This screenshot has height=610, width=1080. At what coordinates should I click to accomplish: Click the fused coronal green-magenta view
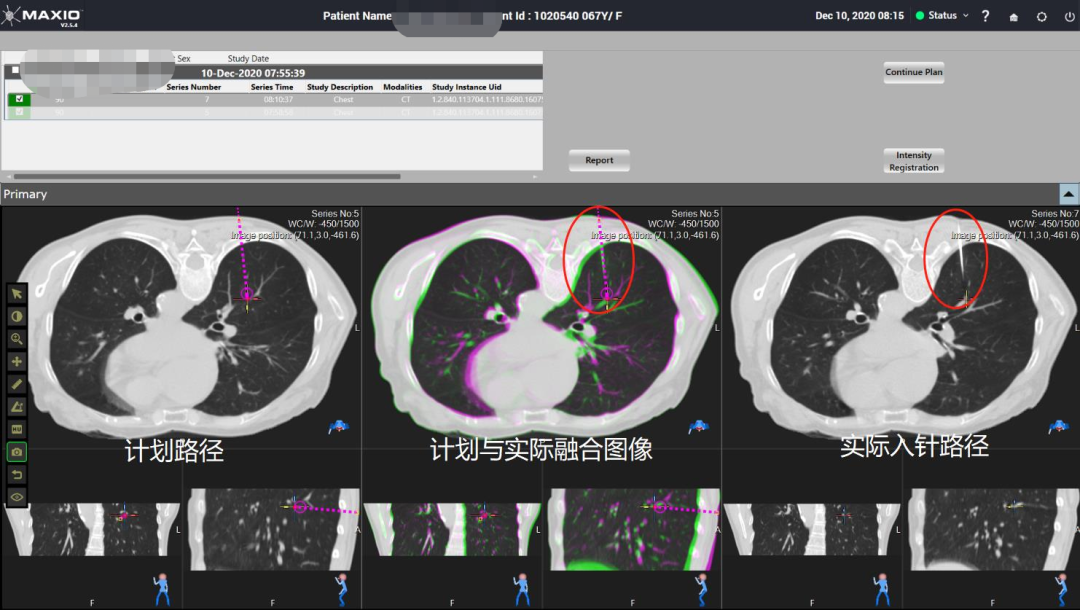(452, 529)
